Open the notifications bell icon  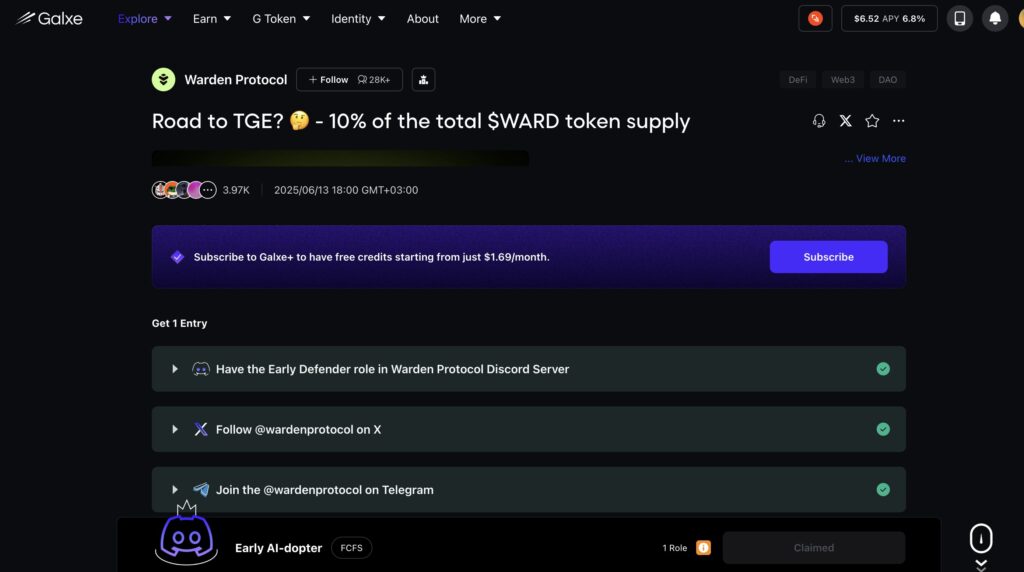point(995,18)
